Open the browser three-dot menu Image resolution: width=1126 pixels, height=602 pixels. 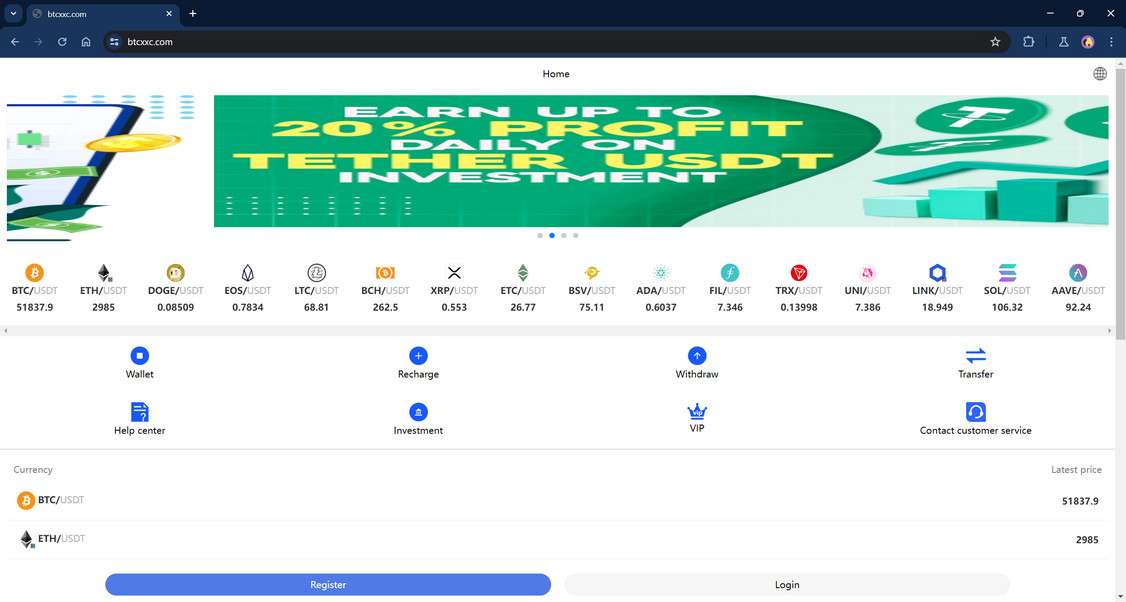point(1111,41)
